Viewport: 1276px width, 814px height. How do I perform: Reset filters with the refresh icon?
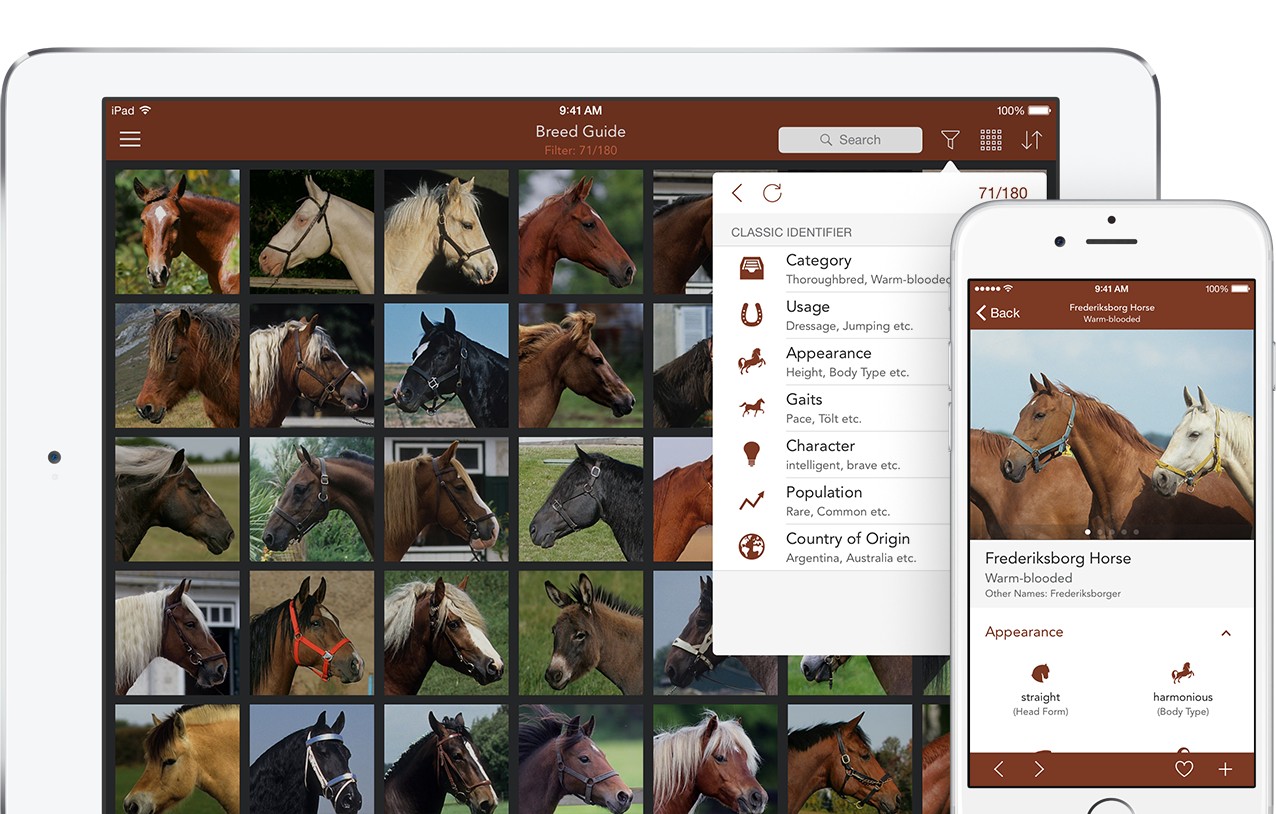(x=772, y=194)
